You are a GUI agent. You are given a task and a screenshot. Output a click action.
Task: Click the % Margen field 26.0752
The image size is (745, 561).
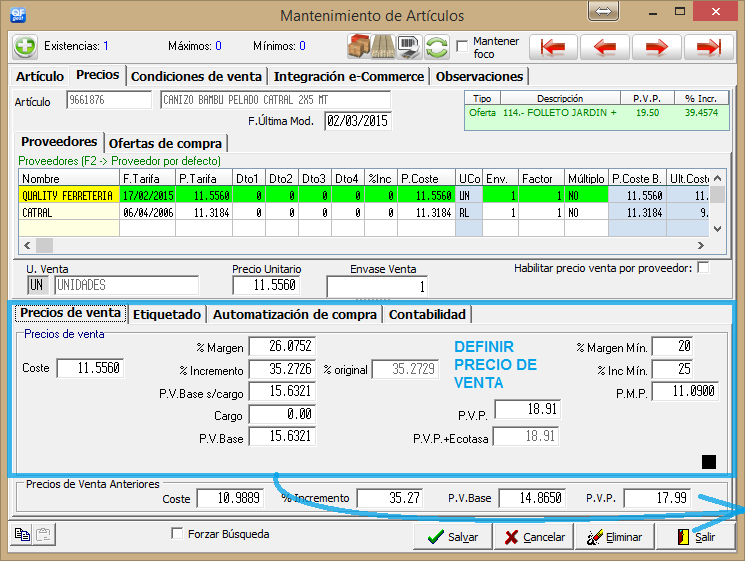point(282,346)
